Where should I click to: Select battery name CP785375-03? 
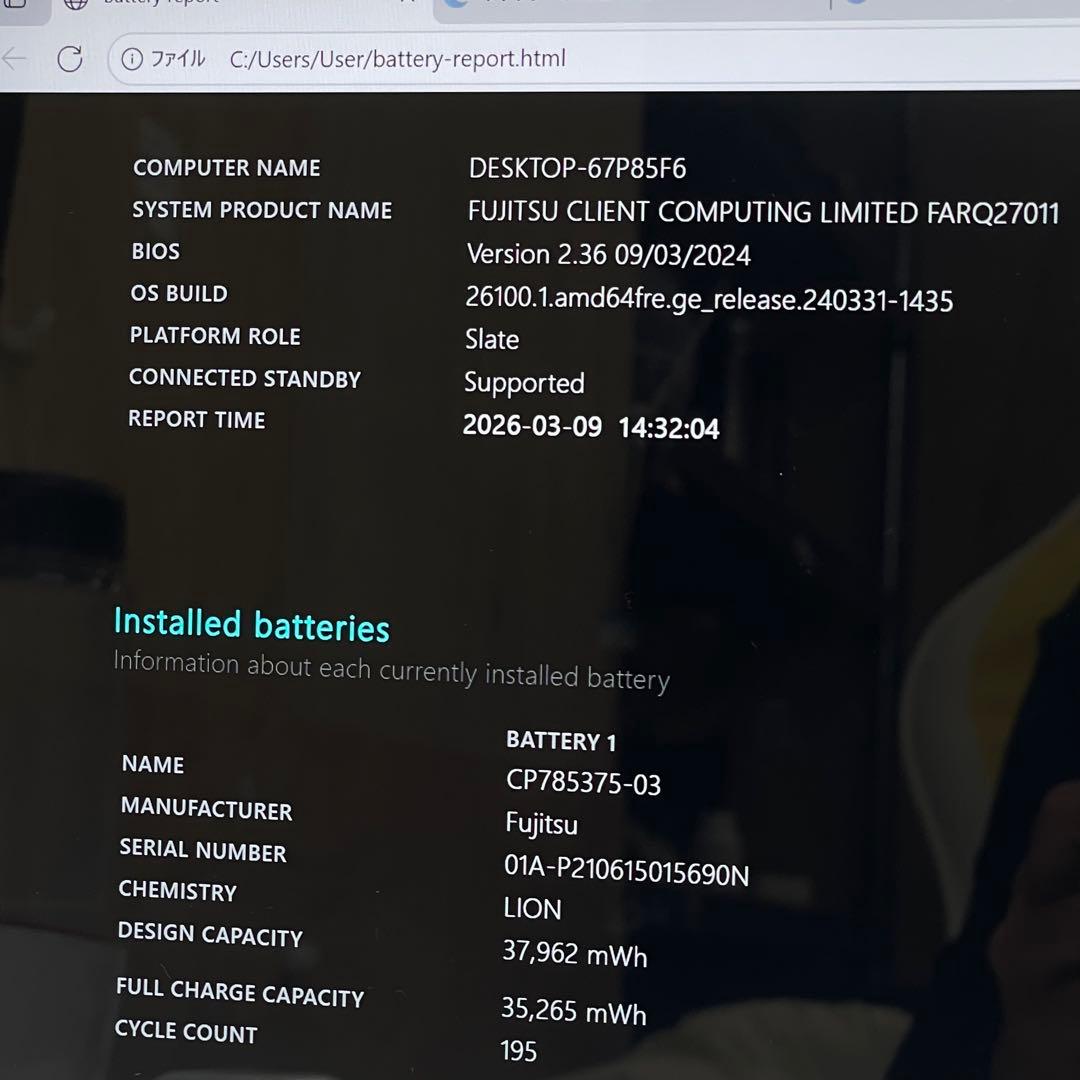click(583, 782)
